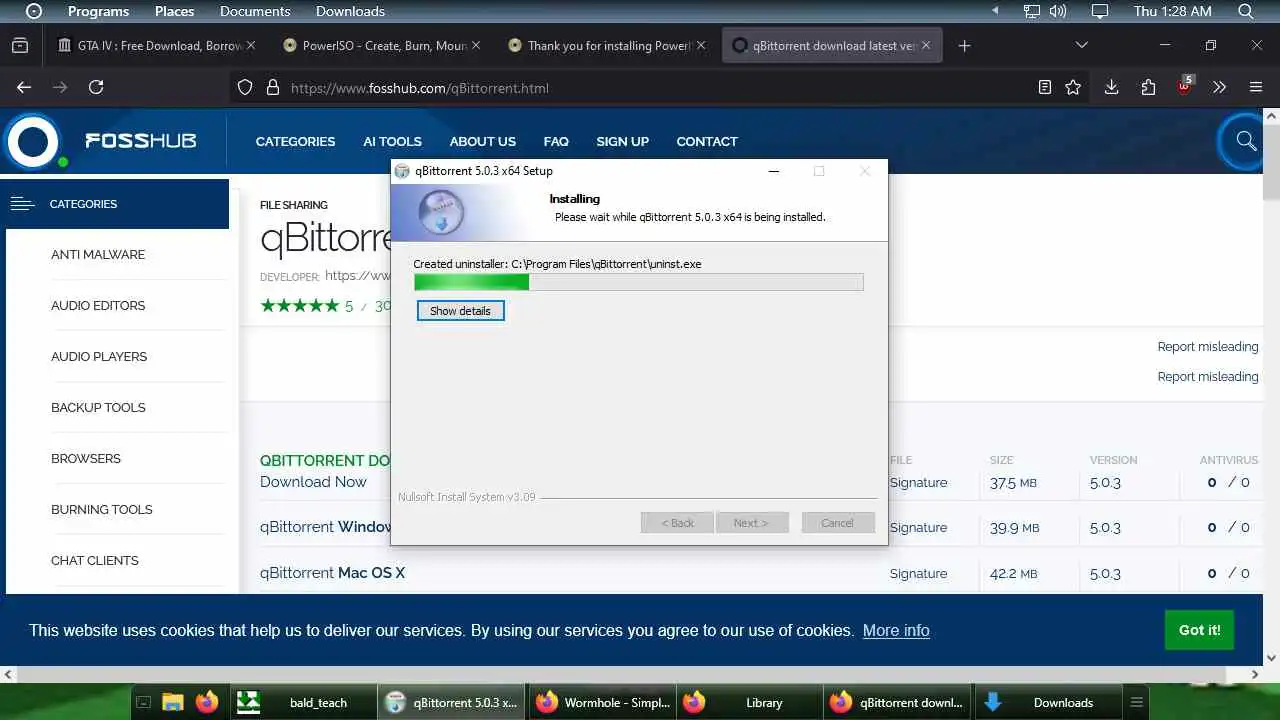Screen dimensions: 1280x720
Task: Click the first Report misleading link
Action: click(x=1207, y=346)
